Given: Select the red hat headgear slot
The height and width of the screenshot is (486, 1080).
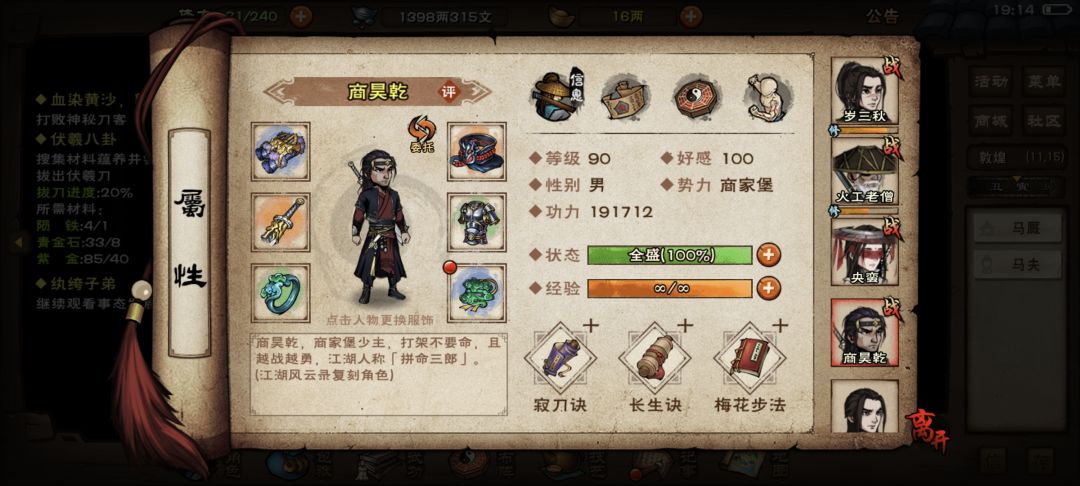Looking at the screenshot, I should [477, 151].
